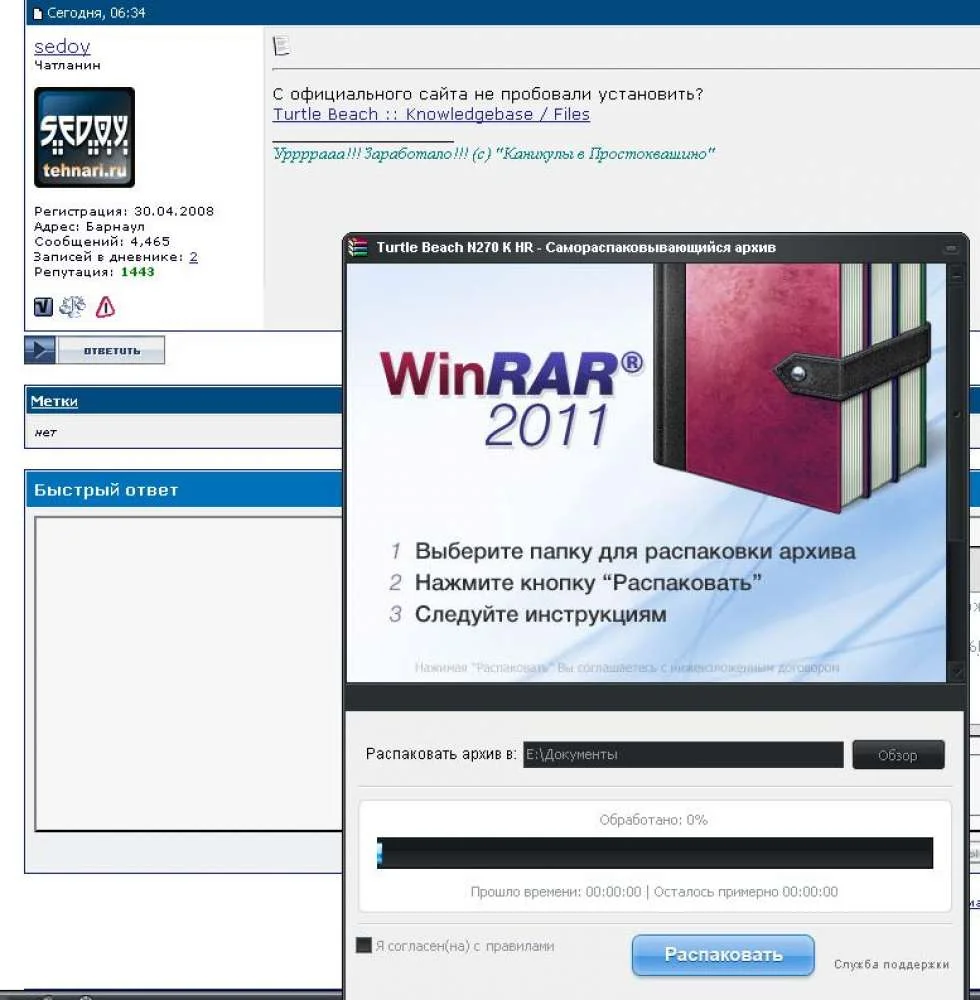Click the reputation scales icon
980x1000 pixels.
tap(73, 307)
